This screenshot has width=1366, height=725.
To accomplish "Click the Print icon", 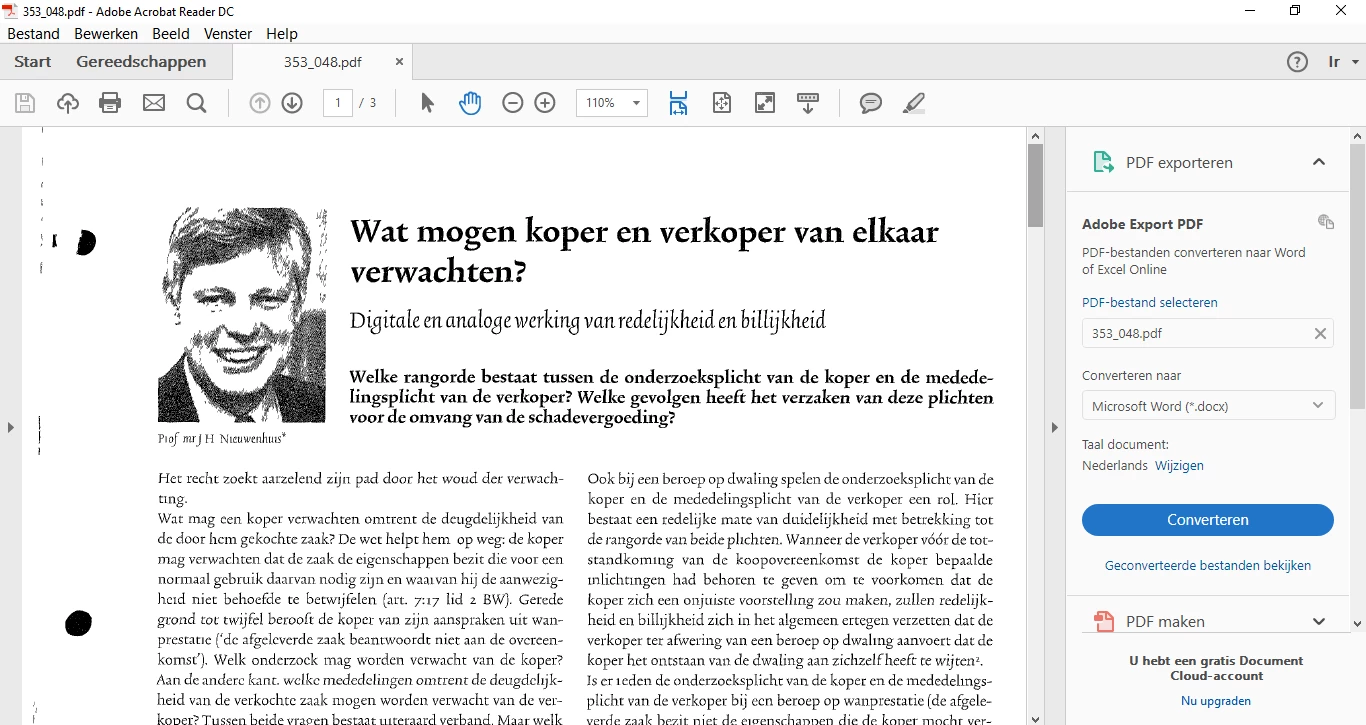I will [x=111, y=103].
